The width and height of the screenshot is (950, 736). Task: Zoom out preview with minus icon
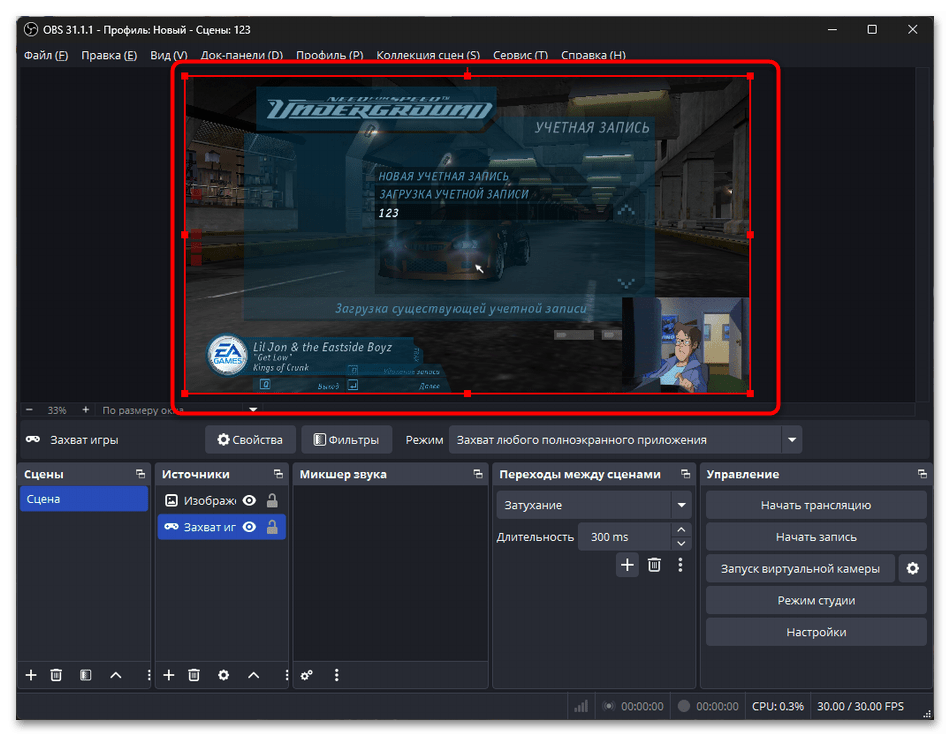pyautogui.click(x=29, y=410)
